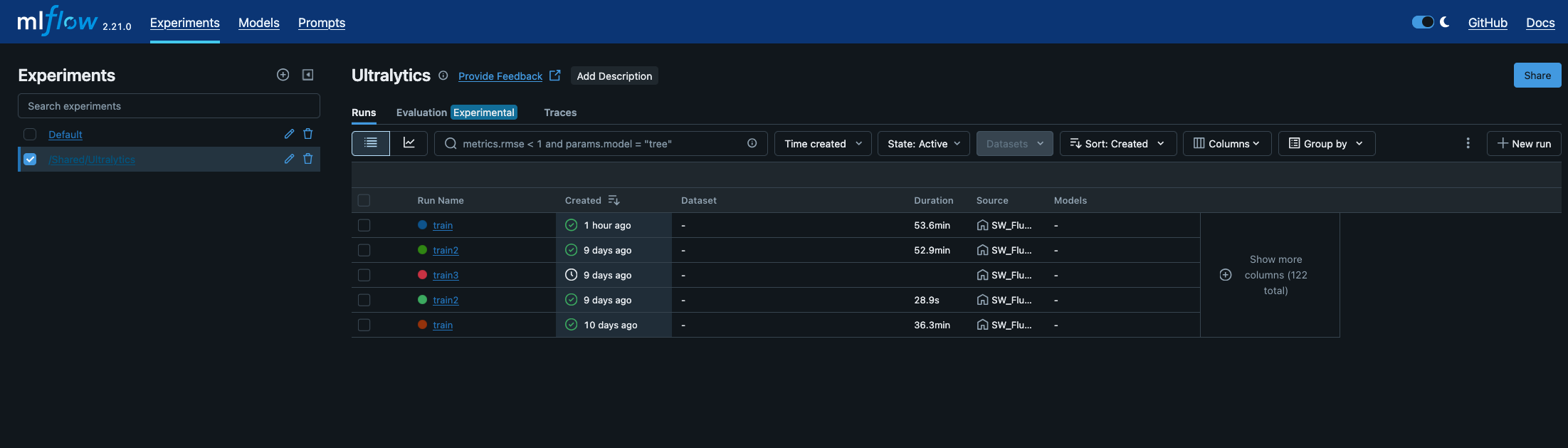Viewport: 1568px width, 448px height.
Task: Delete the /Shared/Ultralytics experiment via trash icon
Action: click(308, 159)
